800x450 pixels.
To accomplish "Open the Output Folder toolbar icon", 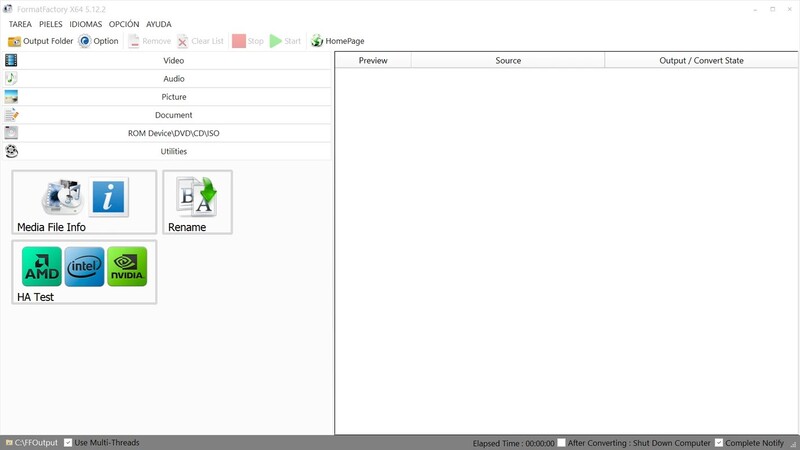I will coord(14,41).
